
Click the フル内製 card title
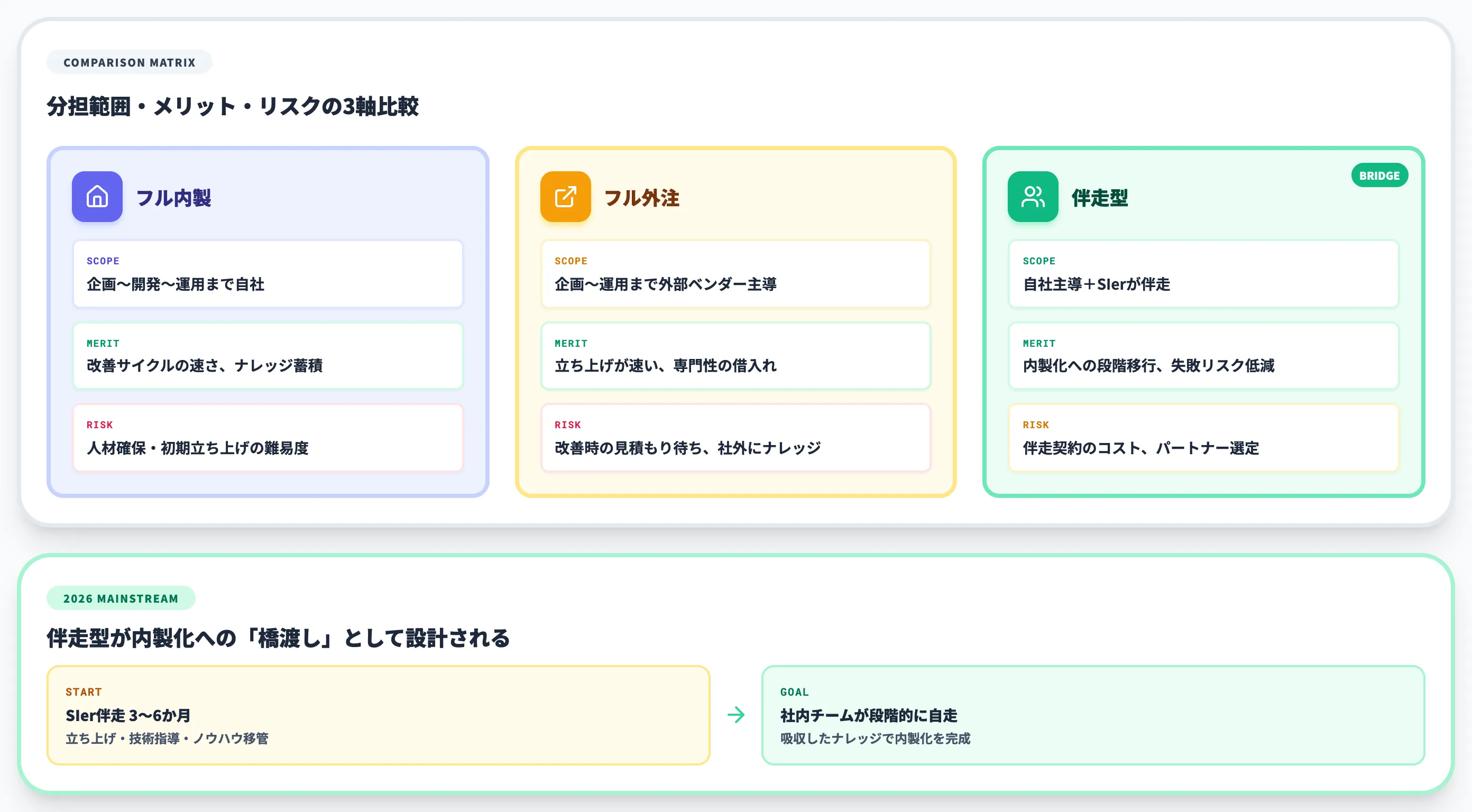click(174, 198)
